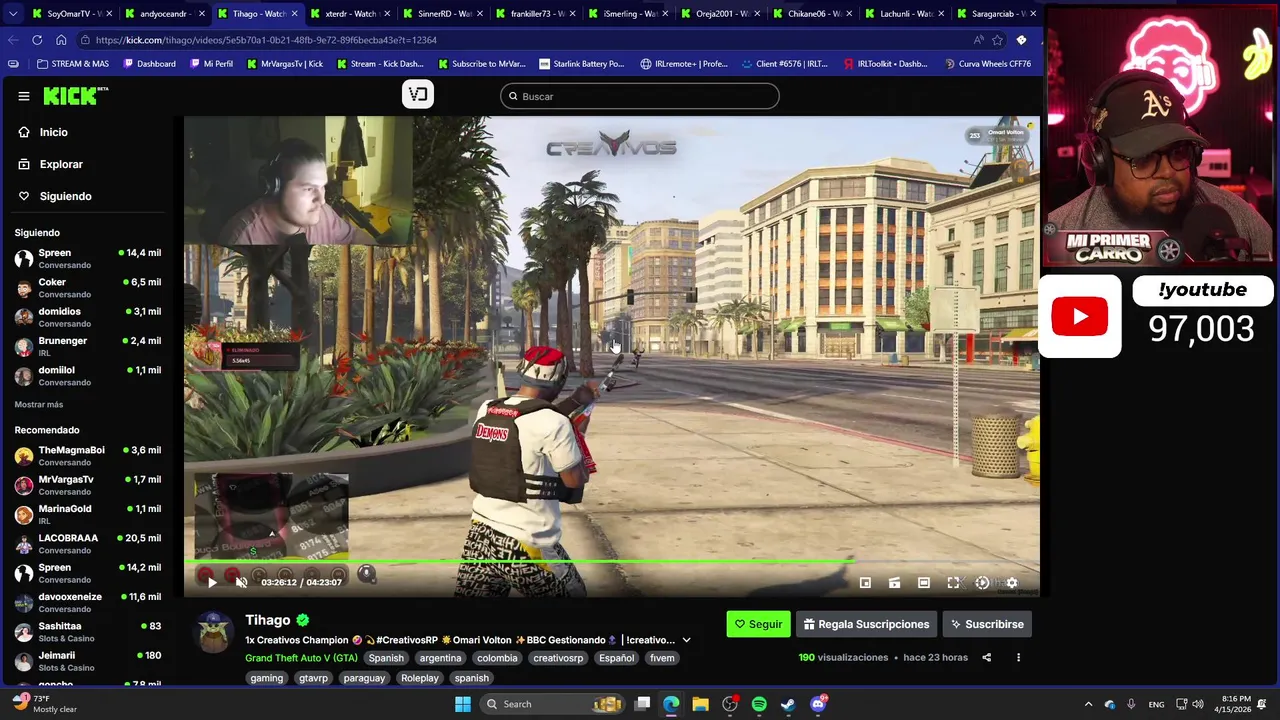Select the creativosrp tag
This screenshot has height=720, width=1280.
tap(558, 658)
